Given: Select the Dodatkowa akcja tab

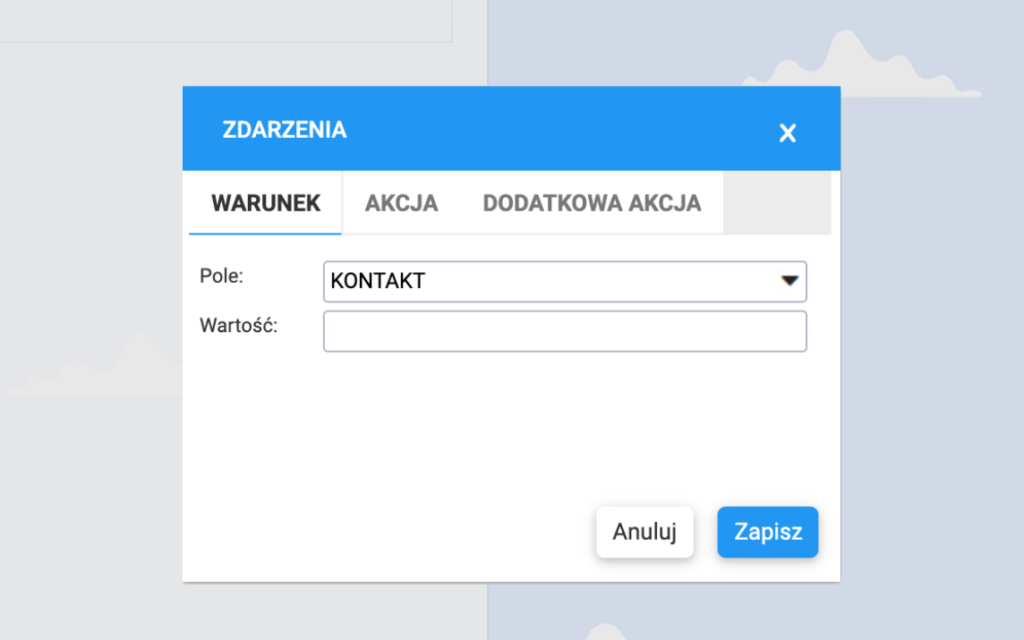Looking at the screenshot, I should [x=591, y=203].
